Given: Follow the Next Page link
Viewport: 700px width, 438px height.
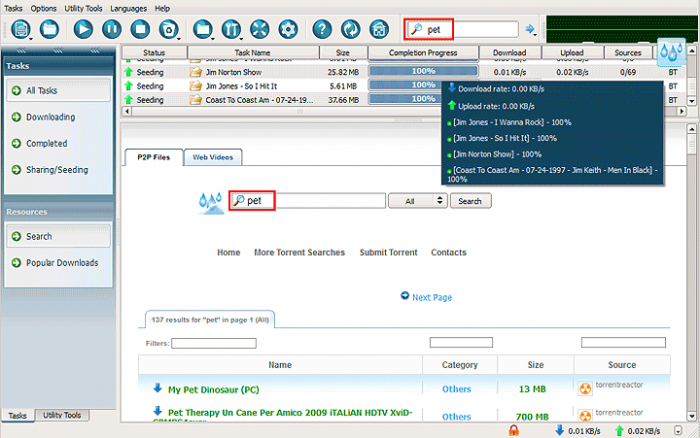Looking at the screenshot, I should [x=432, y=297].
